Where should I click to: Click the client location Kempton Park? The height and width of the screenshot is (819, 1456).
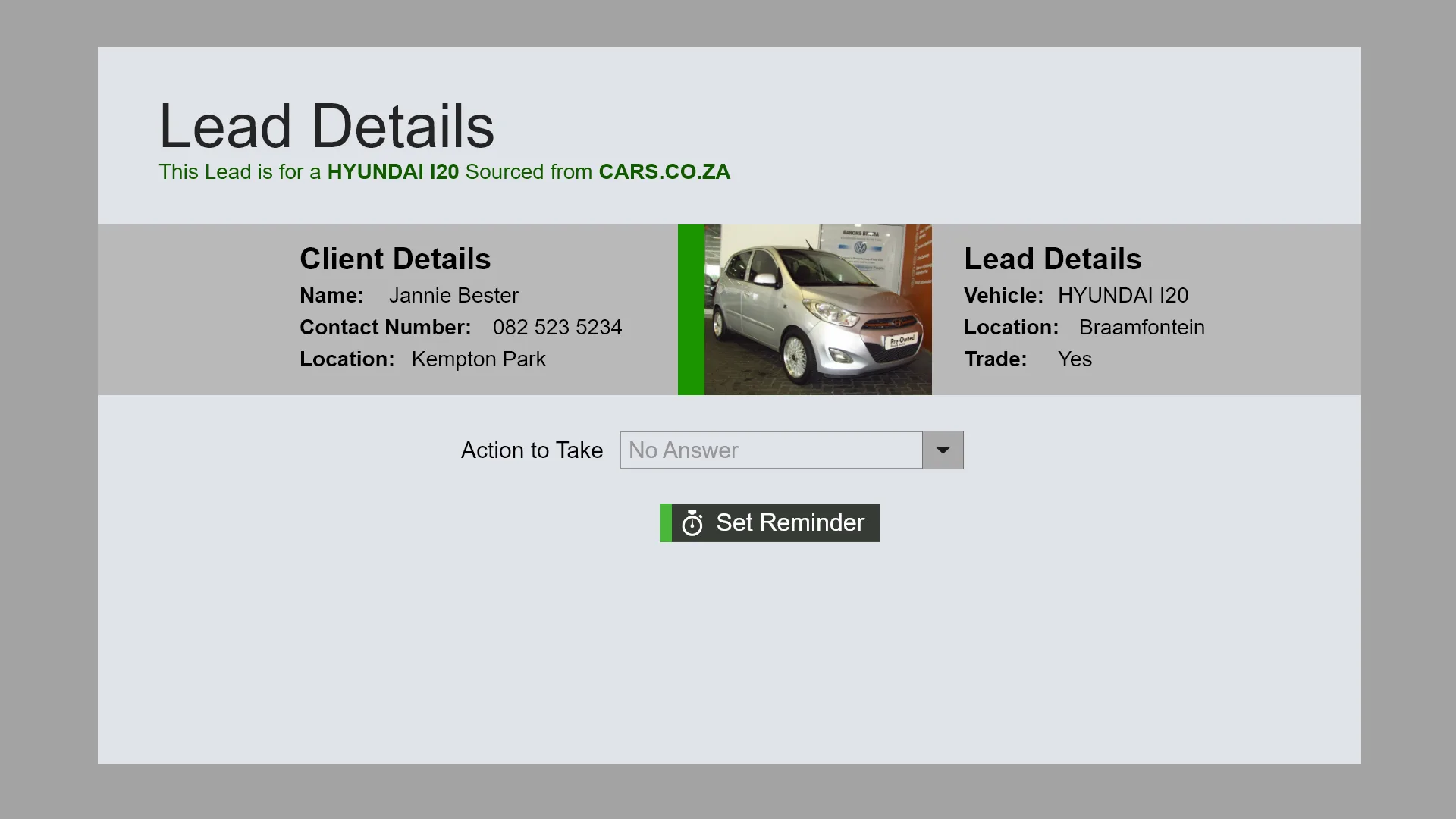[x=479, y=359]
